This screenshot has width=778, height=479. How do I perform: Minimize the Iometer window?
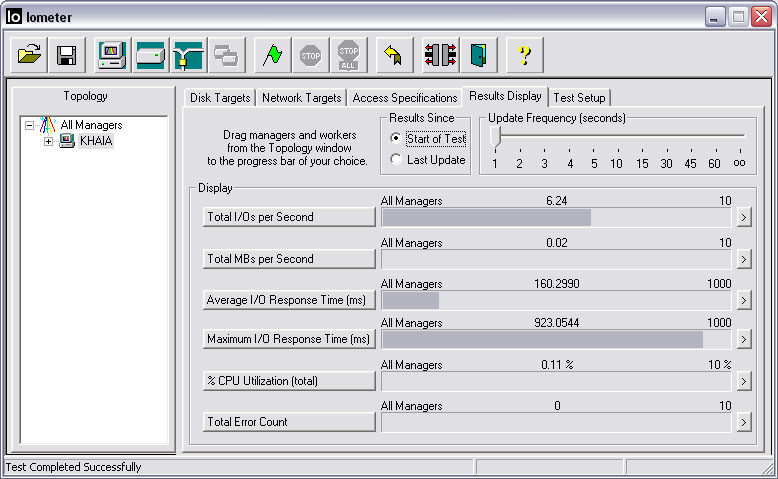(714, 17)
